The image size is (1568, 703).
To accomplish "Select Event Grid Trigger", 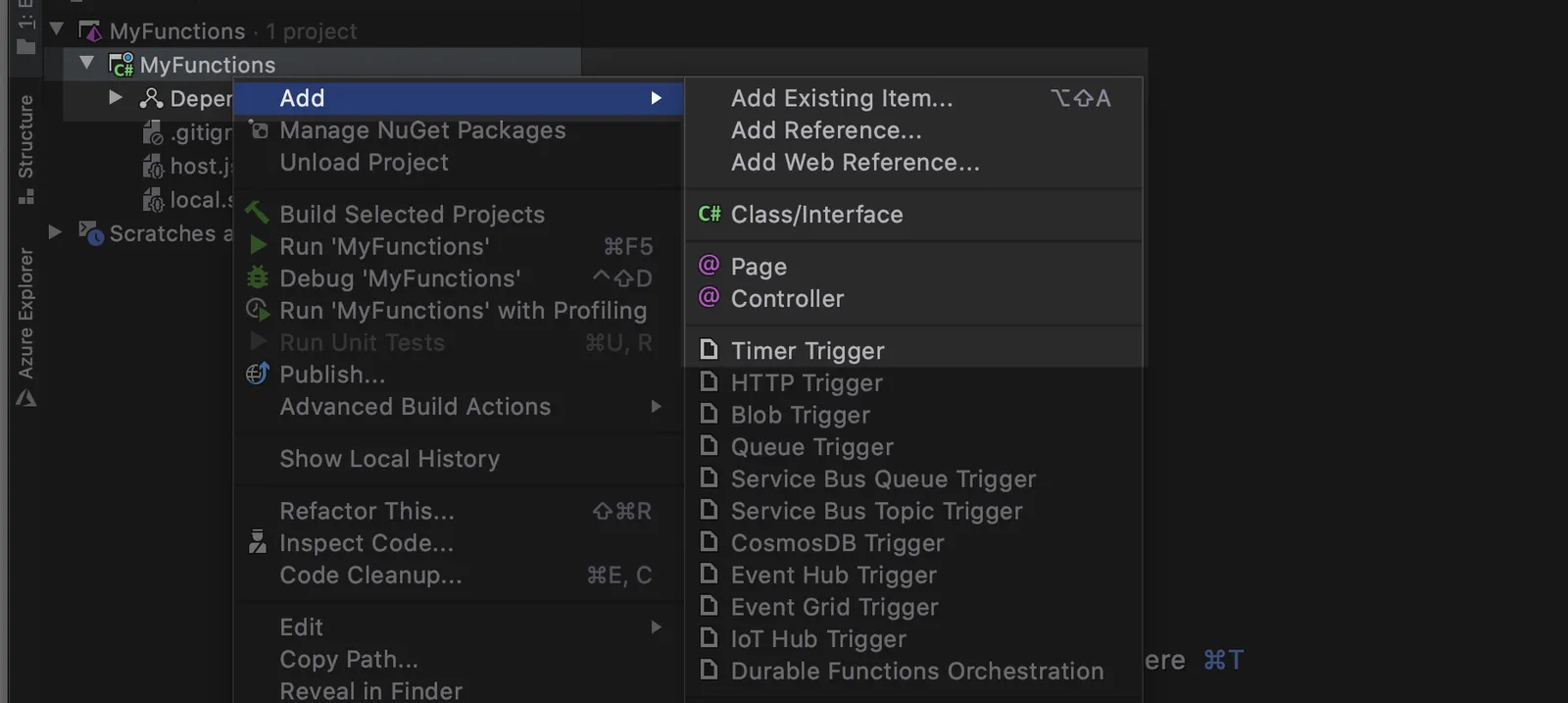I will click(x=913, y=608).
